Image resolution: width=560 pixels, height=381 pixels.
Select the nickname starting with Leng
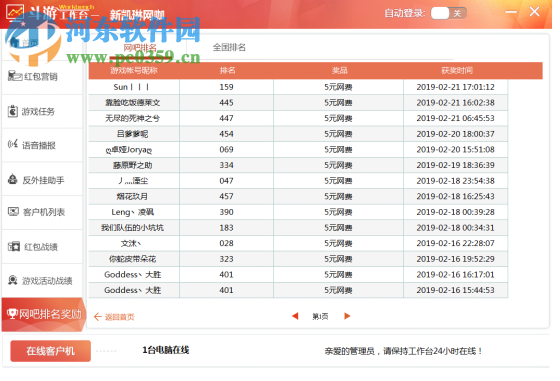pos(132,212)
